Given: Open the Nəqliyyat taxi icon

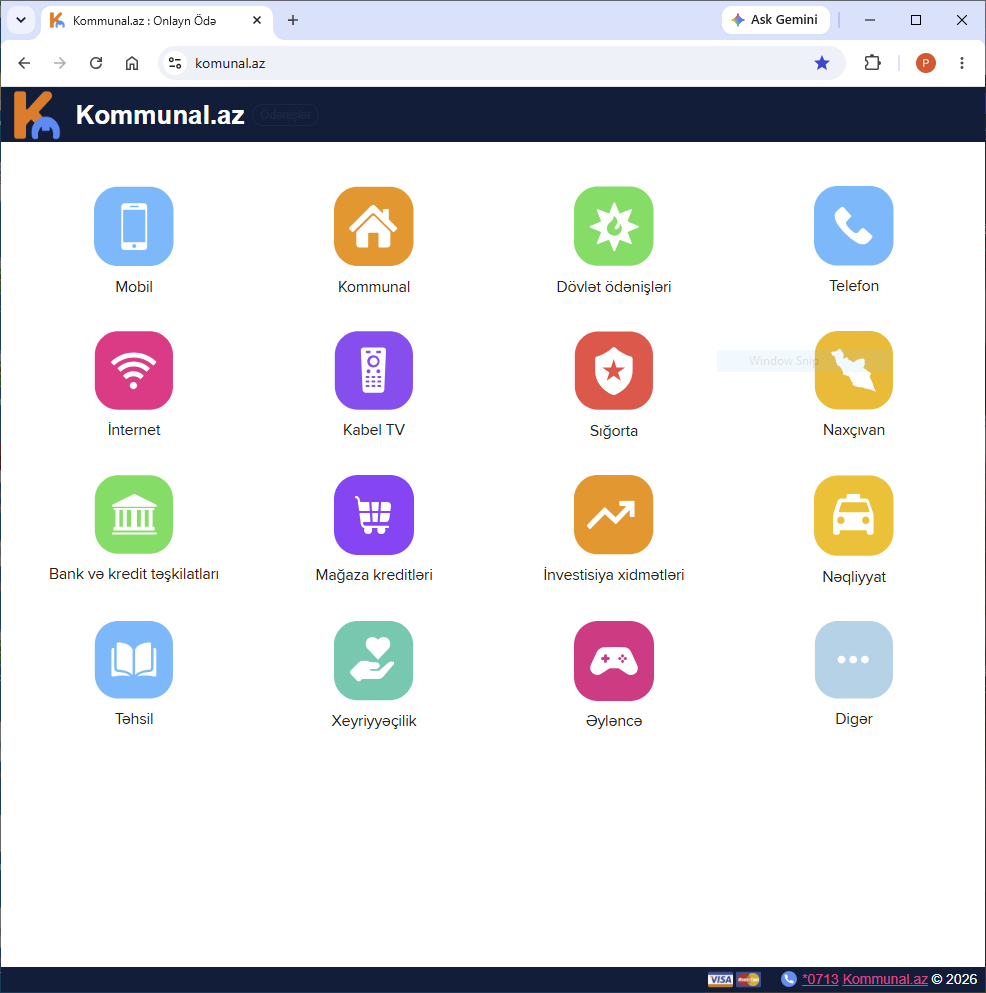Looking at the screenshot, I should (854, 515).
